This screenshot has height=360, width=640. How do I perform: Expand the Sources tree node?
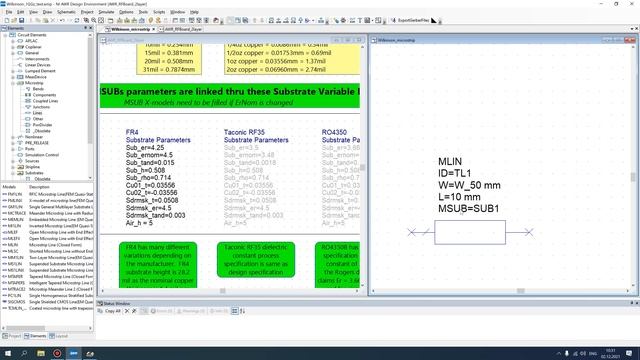coord(13,161)
